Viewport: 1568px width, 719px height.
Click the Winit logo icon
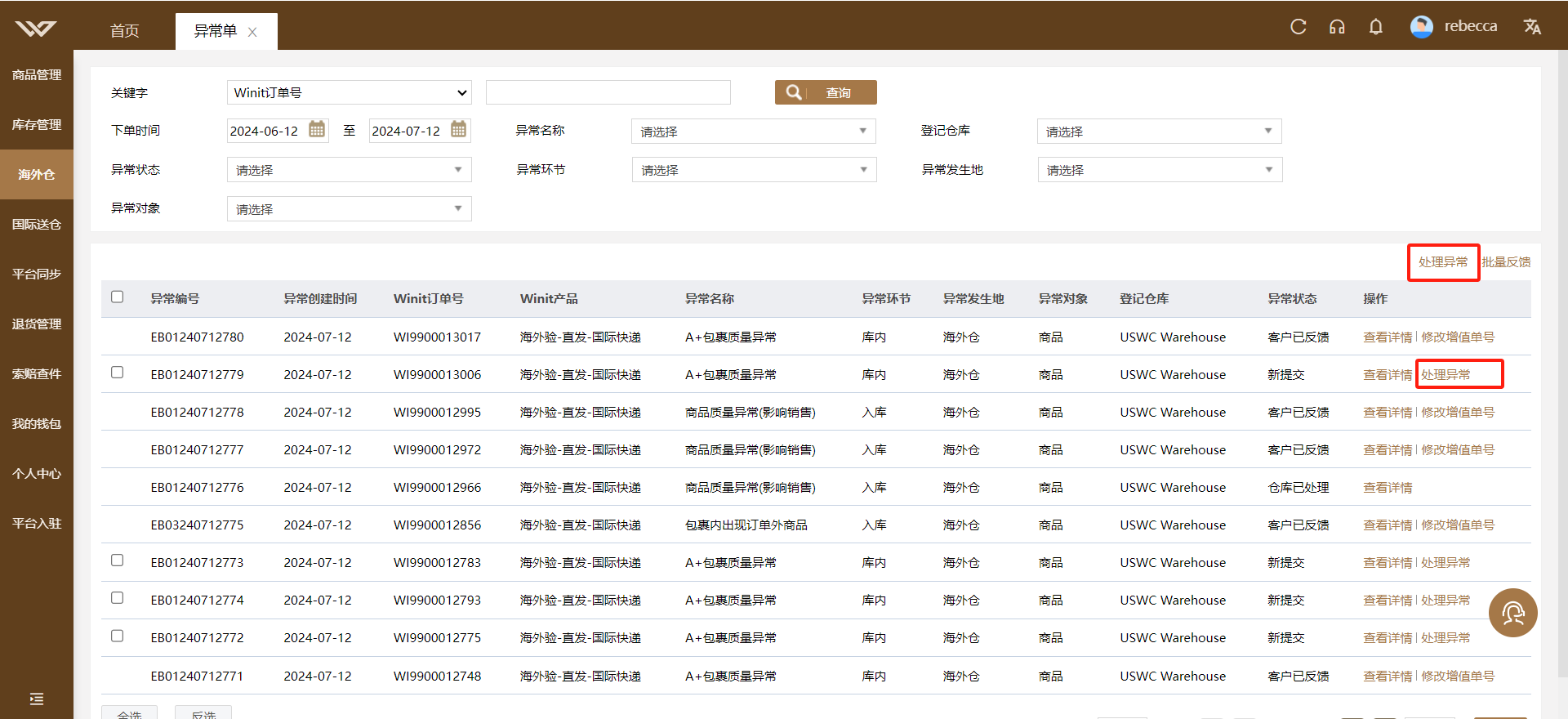[36, 29]
